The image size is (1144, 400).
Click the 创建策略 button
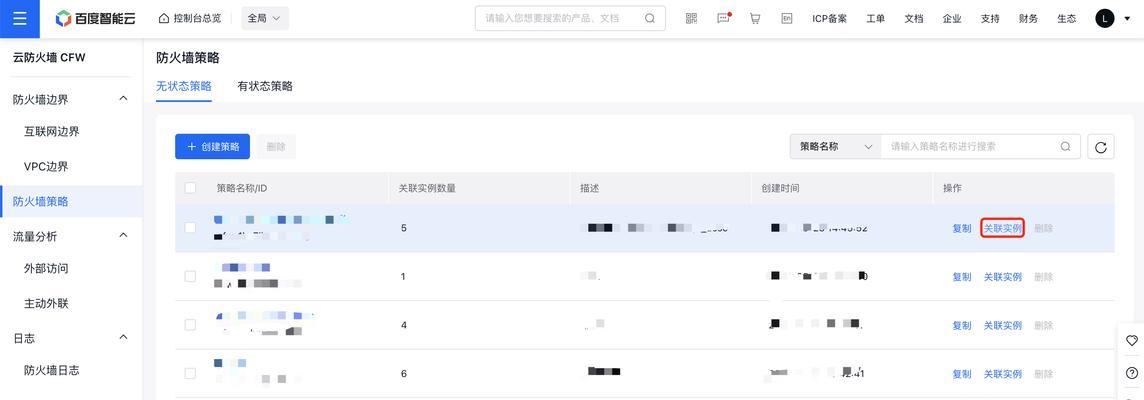click(x=212, y=147)
